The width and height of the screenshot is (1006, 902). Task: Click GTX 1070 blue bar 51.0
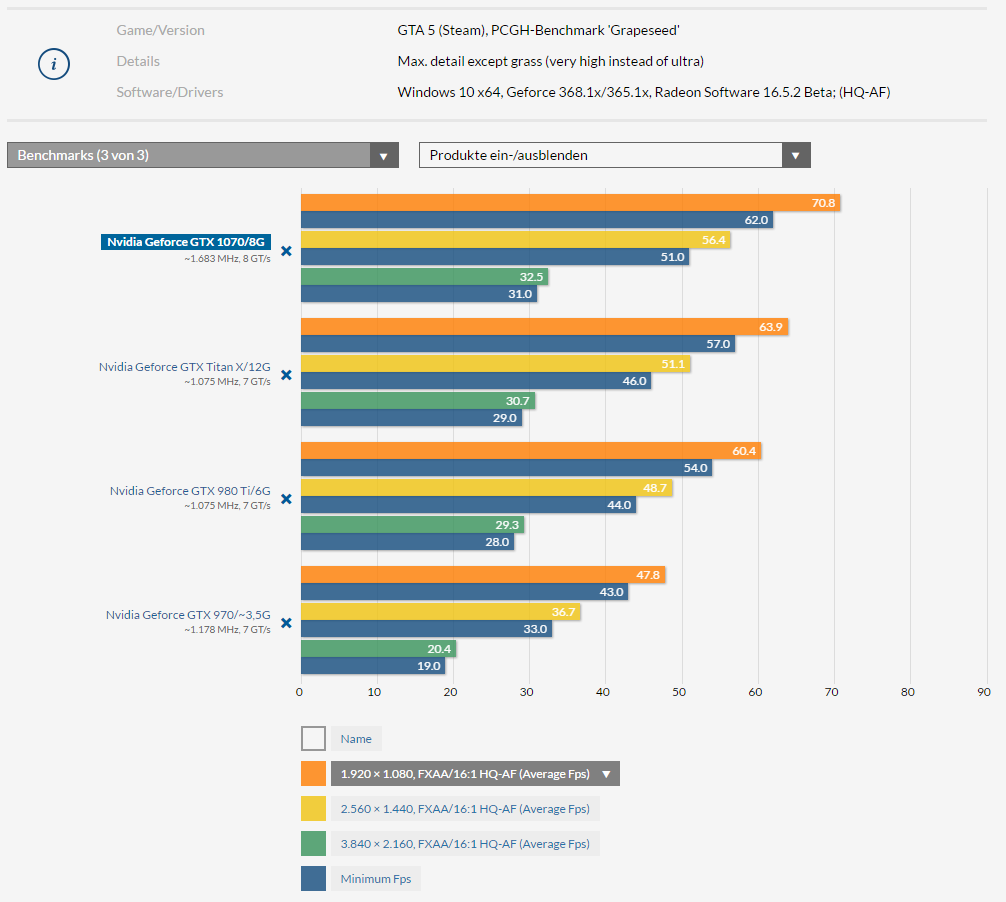(495, 257)
